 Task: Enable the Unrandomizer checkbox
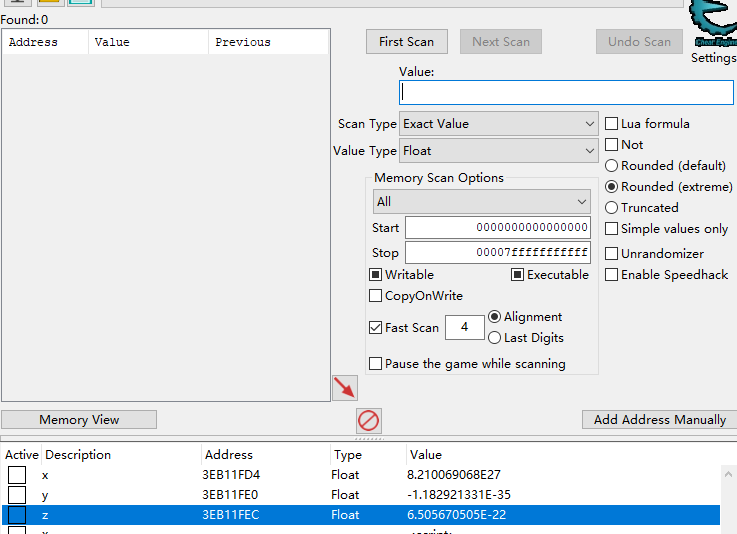click(x=612, y=254)
